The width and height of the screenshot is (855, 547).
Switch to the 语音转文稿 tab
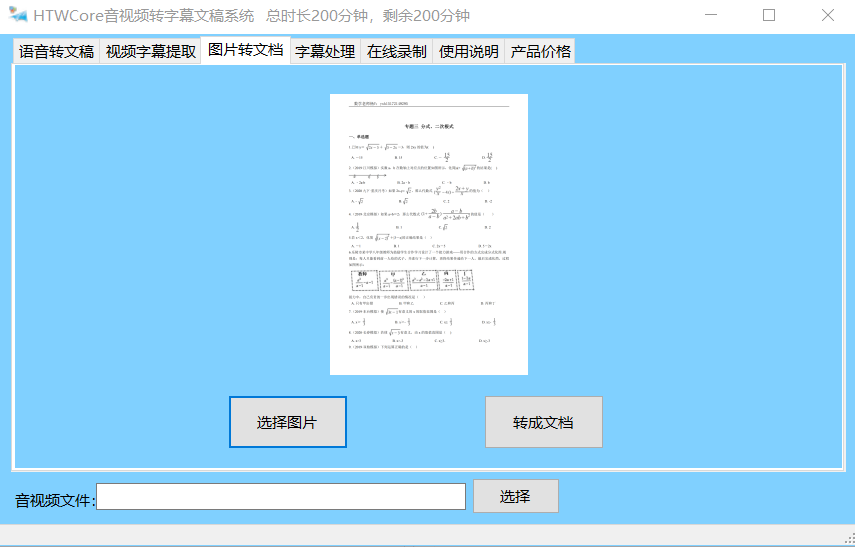[56, 52]
